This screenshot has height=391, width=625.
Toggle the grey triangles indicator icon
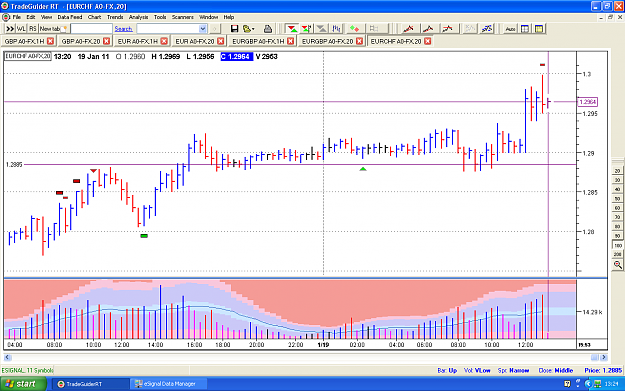[x=321, y=29]
